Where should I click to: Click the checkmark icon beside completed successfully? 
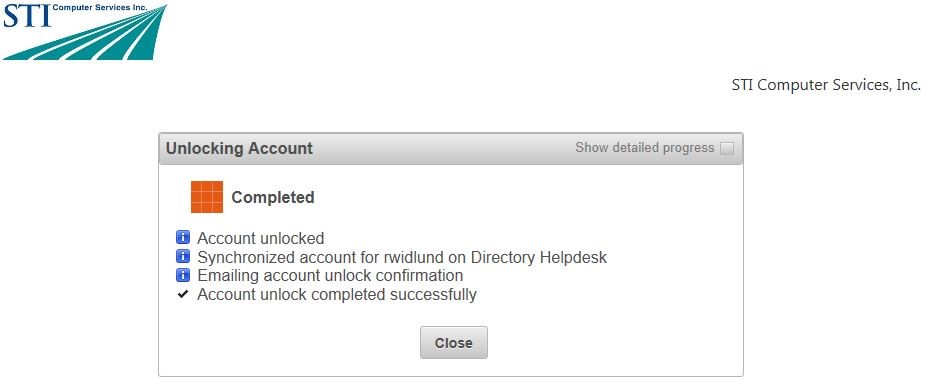183,294
